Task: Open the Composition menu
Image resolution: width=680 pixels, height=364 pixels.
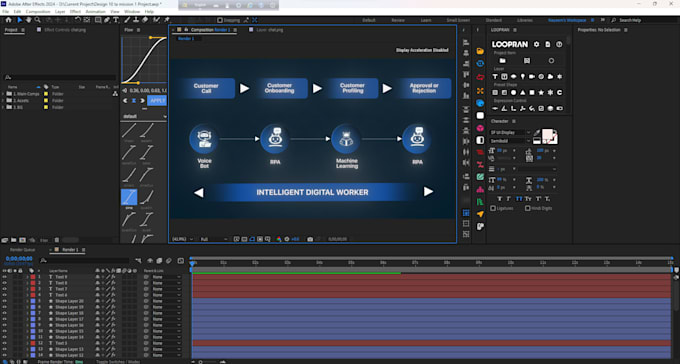Action: tap(38, 12)
